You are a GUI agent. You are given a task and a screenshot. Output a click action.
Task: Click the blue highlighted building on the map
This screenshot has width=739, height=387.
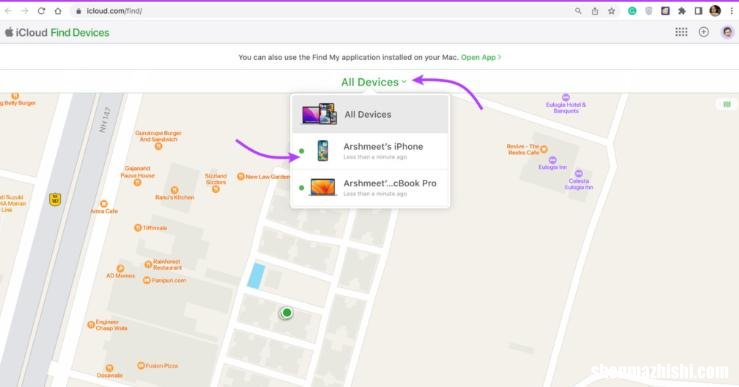pyautogui.click(x=256, y=276)
